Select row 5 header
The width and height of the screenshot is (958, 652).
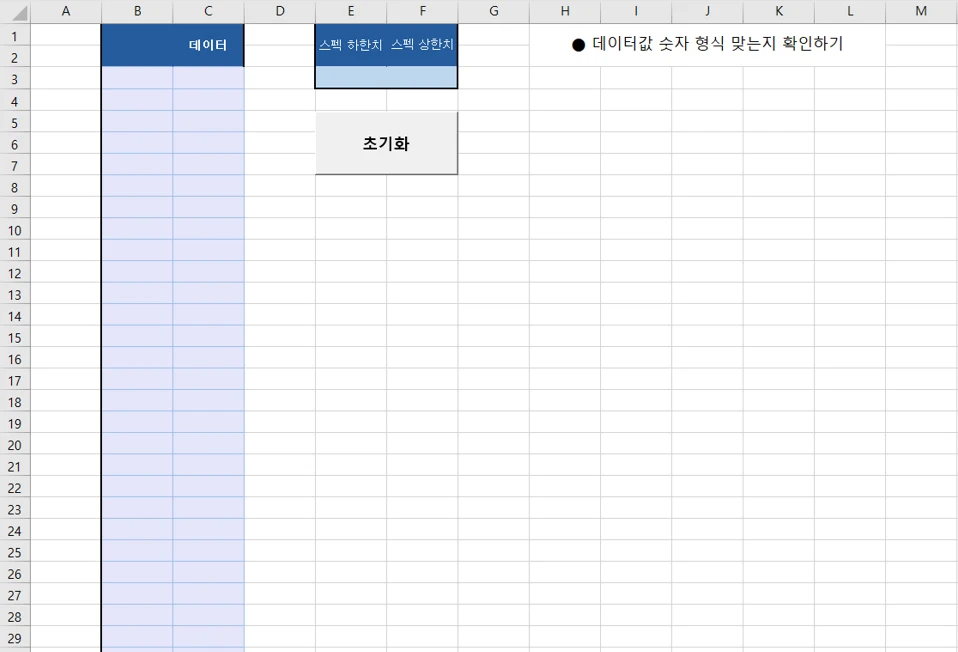click(15, 122)
